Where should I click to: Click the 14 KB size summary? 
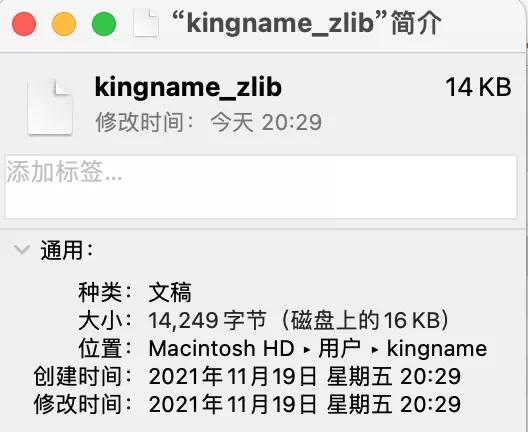pyautogui.click(x=478, y=87)
